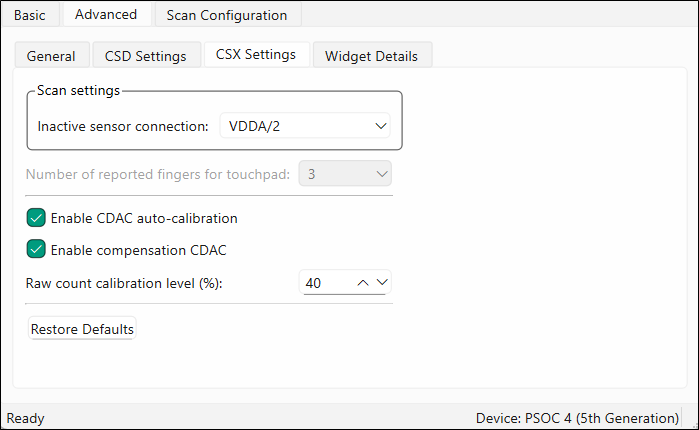Image resolution: width=699 pixels, height=430 pixels.
Task: Increase raw count calibration level
Action: 363,283
